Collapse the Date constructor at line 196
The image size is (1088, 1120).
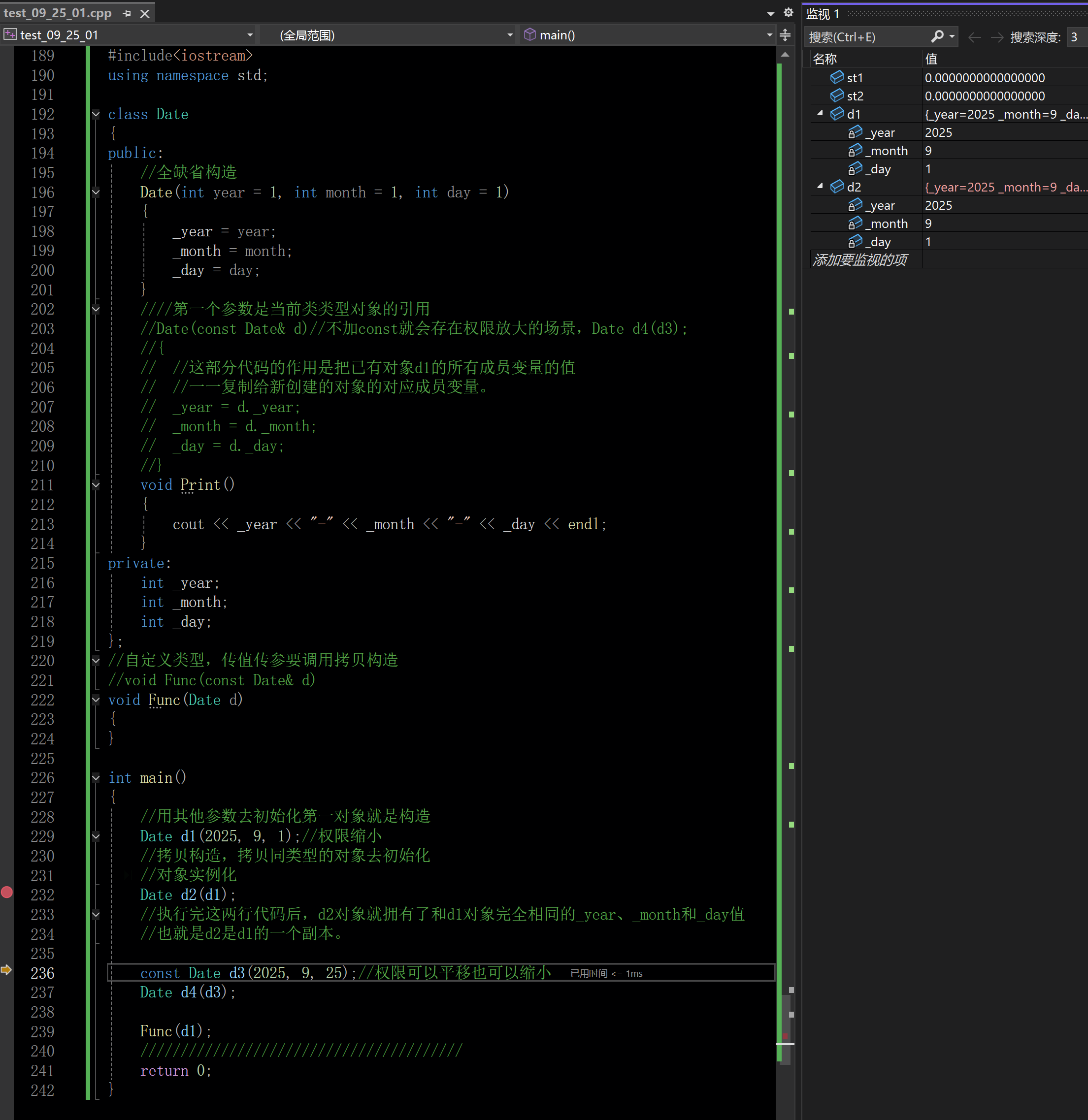[x=96, y=192]
